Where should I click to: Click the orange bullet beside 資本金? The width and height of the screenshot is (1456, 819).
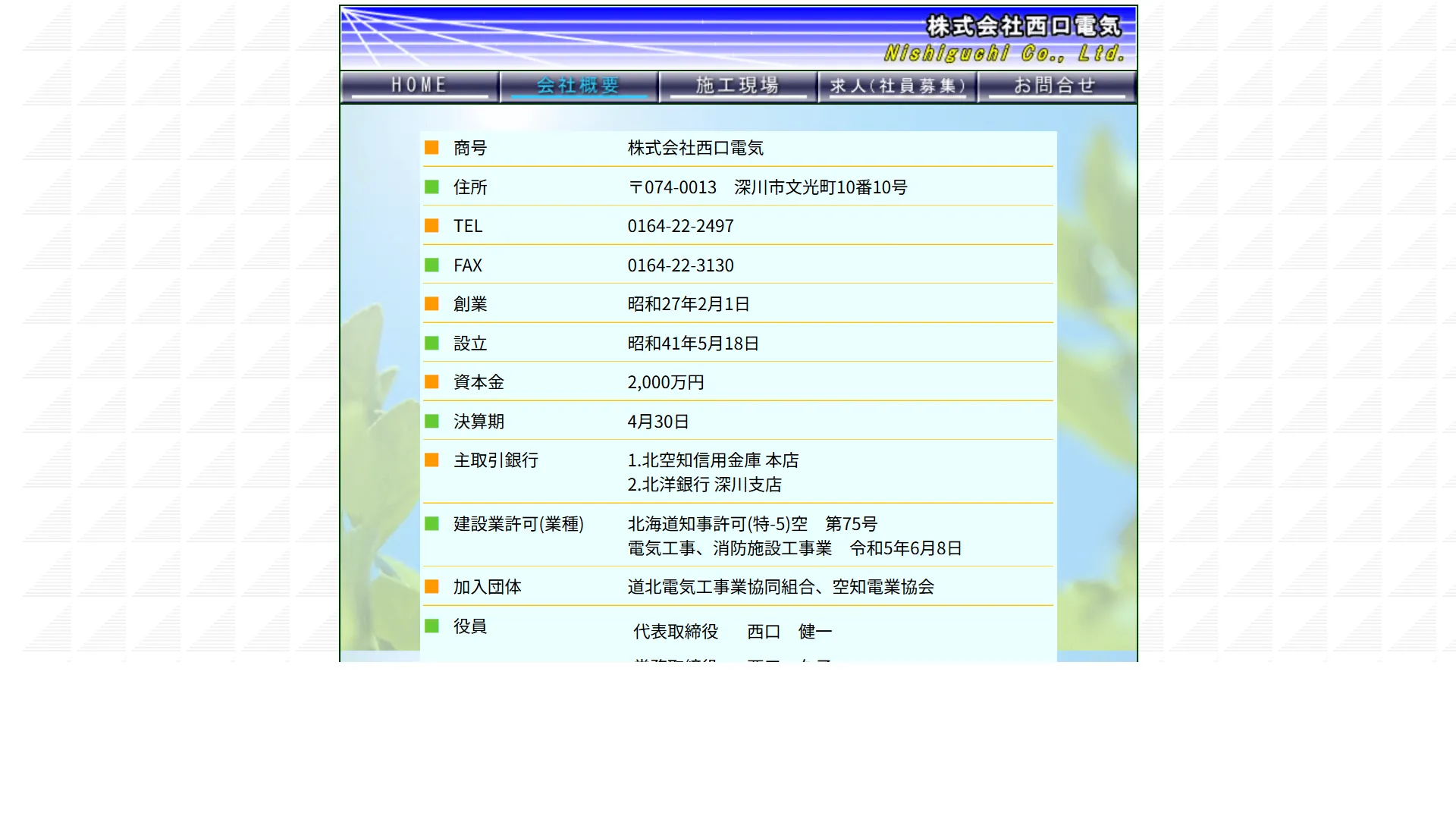pyautogui.click(x=431, y=381)
